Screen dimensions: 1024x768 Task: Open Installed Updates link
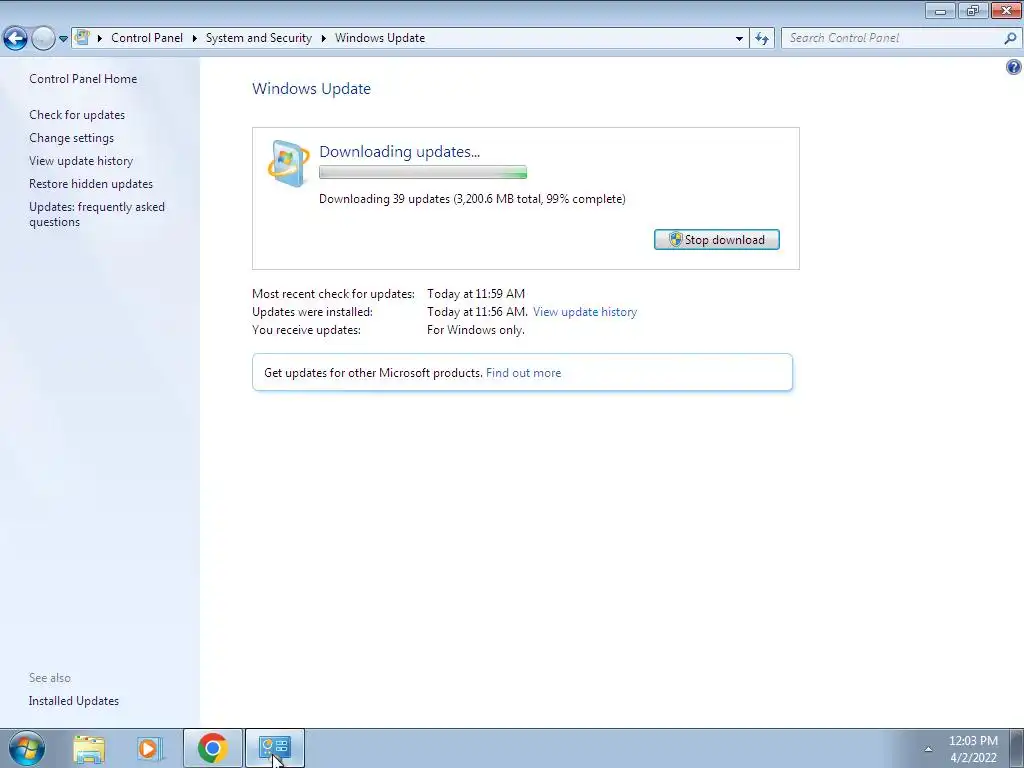tap(74, 701)
